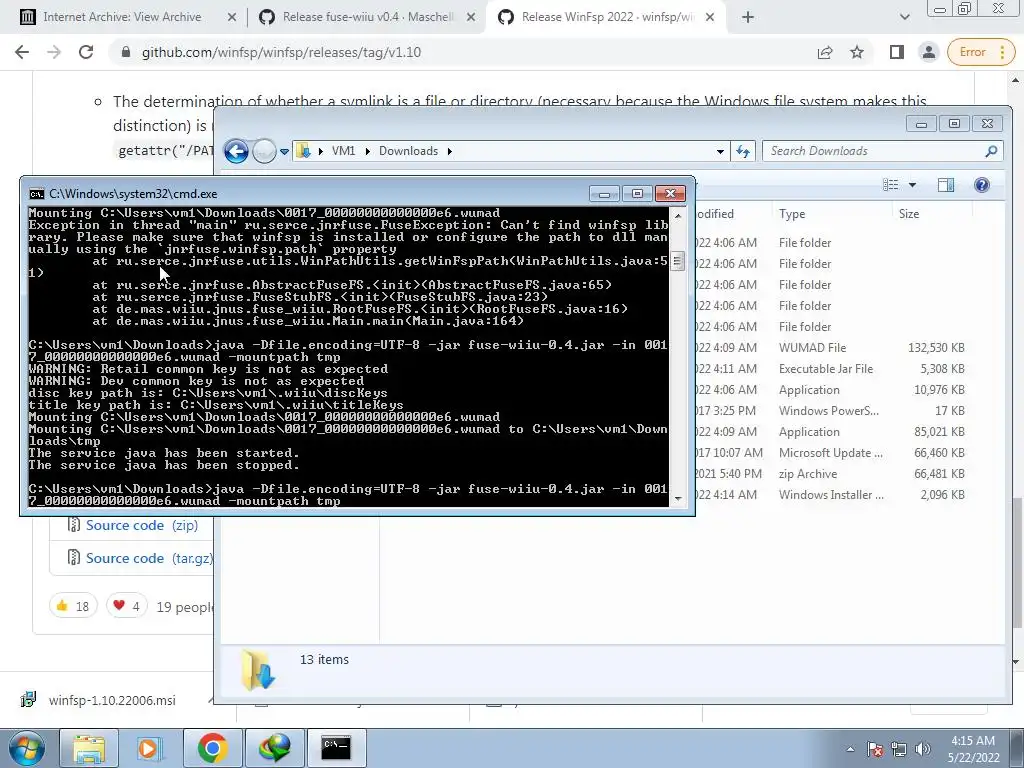React with thumbs up on release
The image size is (1024, 768).
[x=73, y=607]
